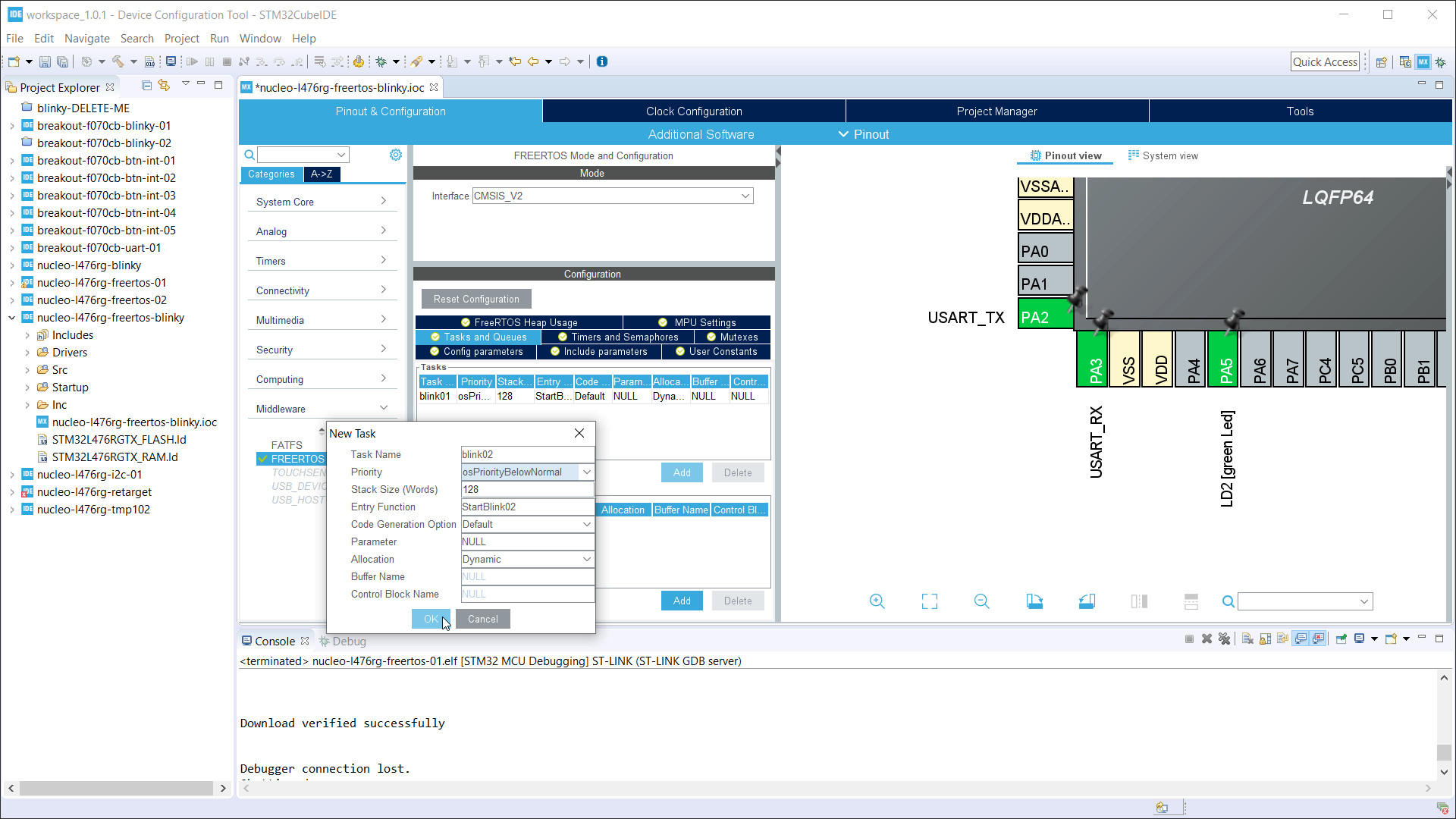1456x819 pixels.
Task: Open the Project menu
Action: point(182,38)
